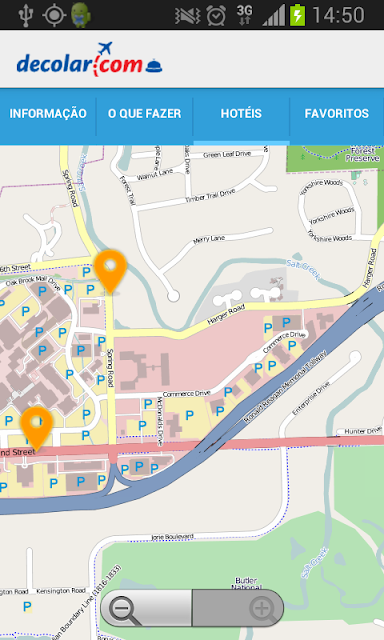Zoom in with the plus magnifier
Viewport: 384px width, 640px height.
pyautogui.click(x=238, y=608)
